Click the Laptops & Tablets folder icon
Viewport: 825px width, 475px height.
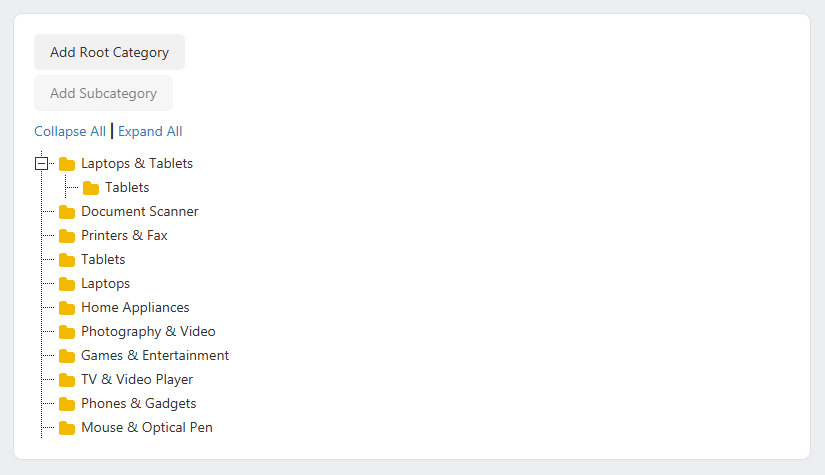67,164
